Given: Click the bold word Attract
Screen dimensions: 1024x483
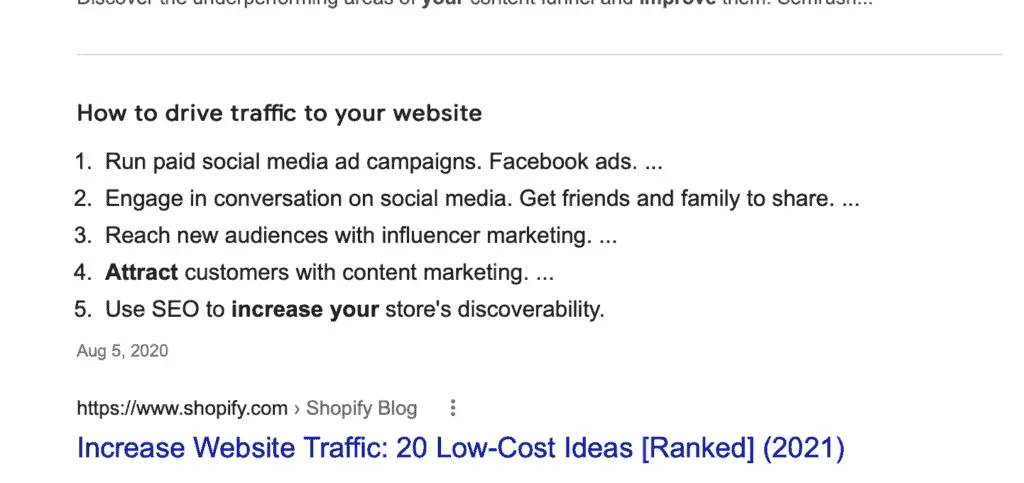Looking at the screenshot, I should [x=142, y=272].
